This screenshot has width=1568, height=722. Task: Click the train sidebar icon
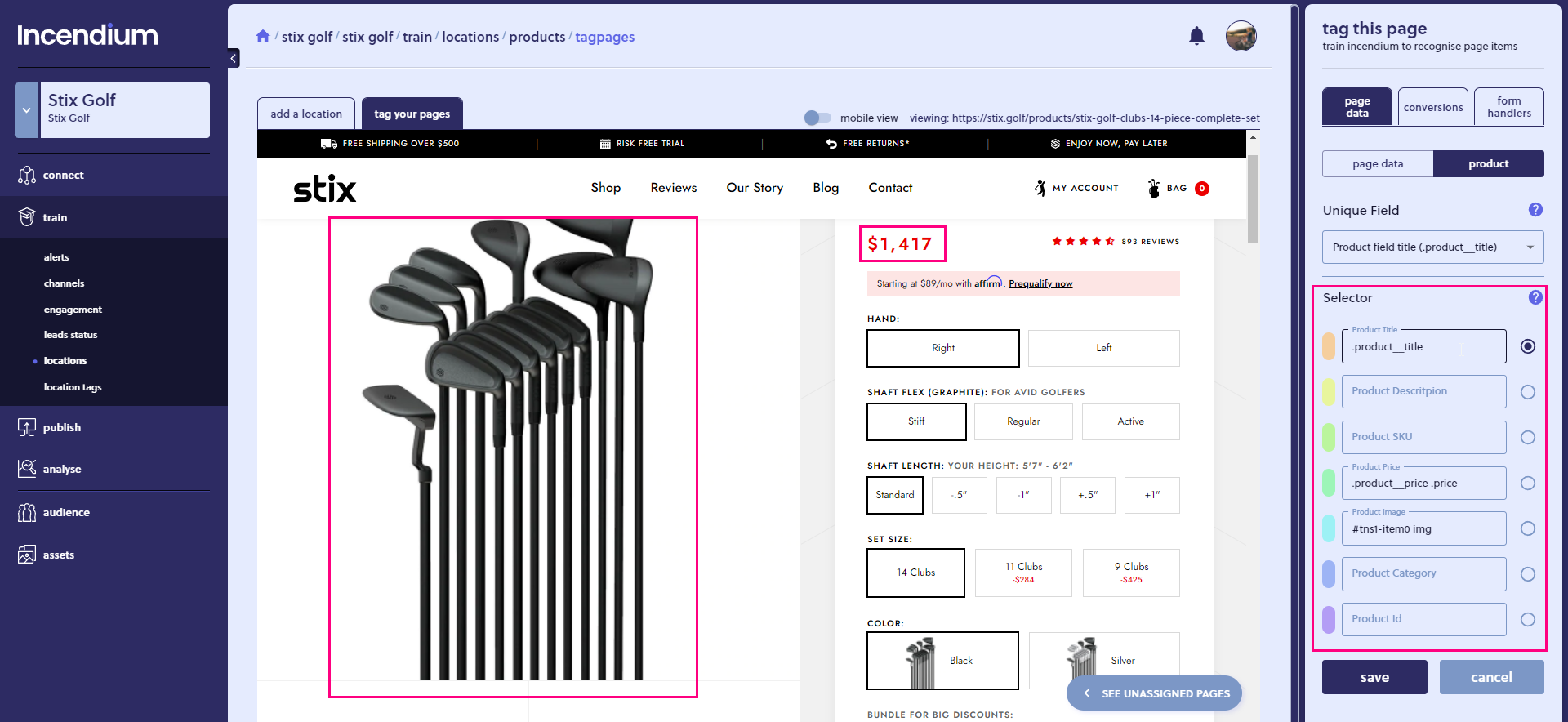(x=27, y=217)
